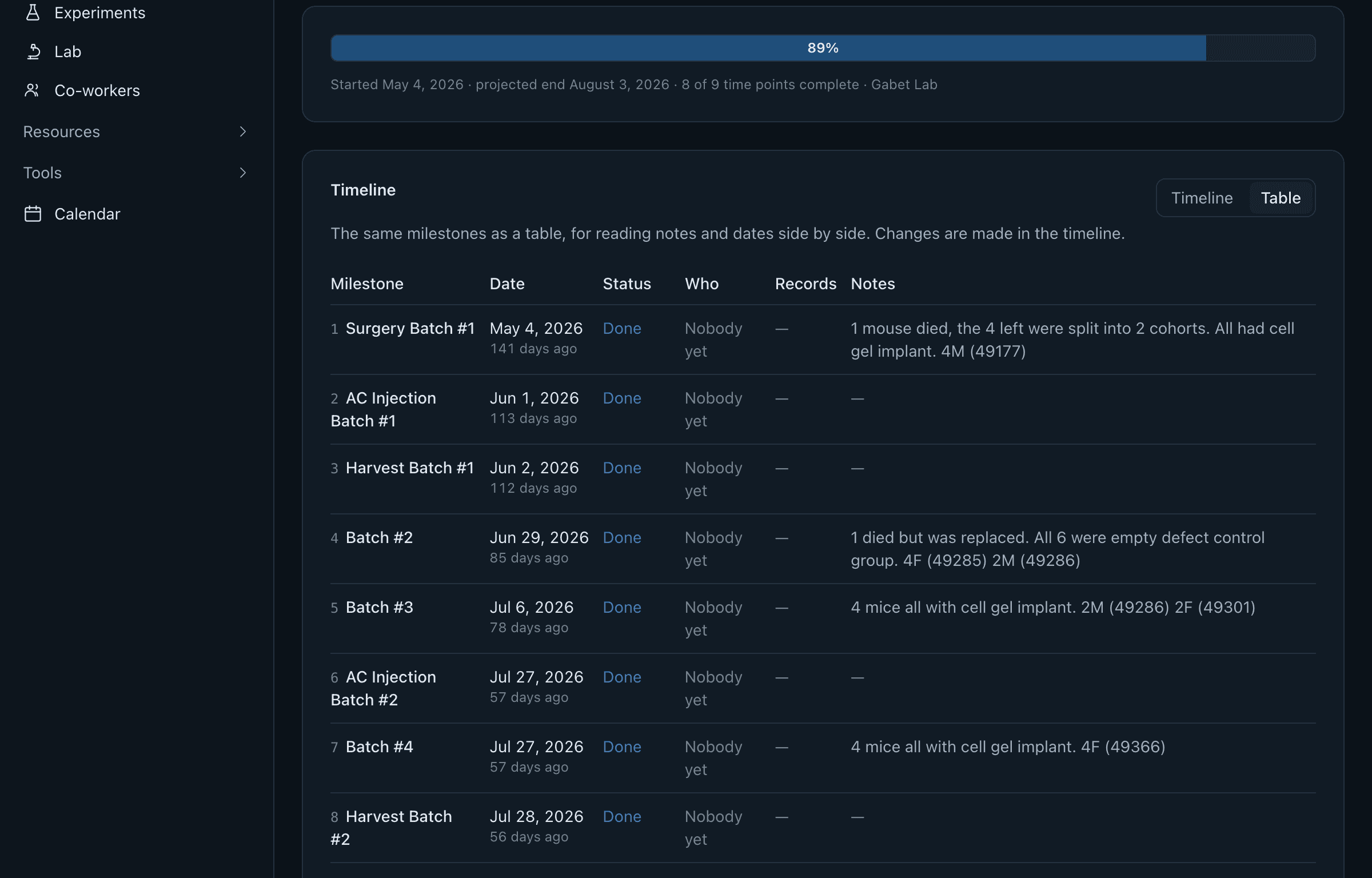1372x878 pixels.
Task: Click Done status for Harvest Batch #2
Action: (x=622, y=816)
